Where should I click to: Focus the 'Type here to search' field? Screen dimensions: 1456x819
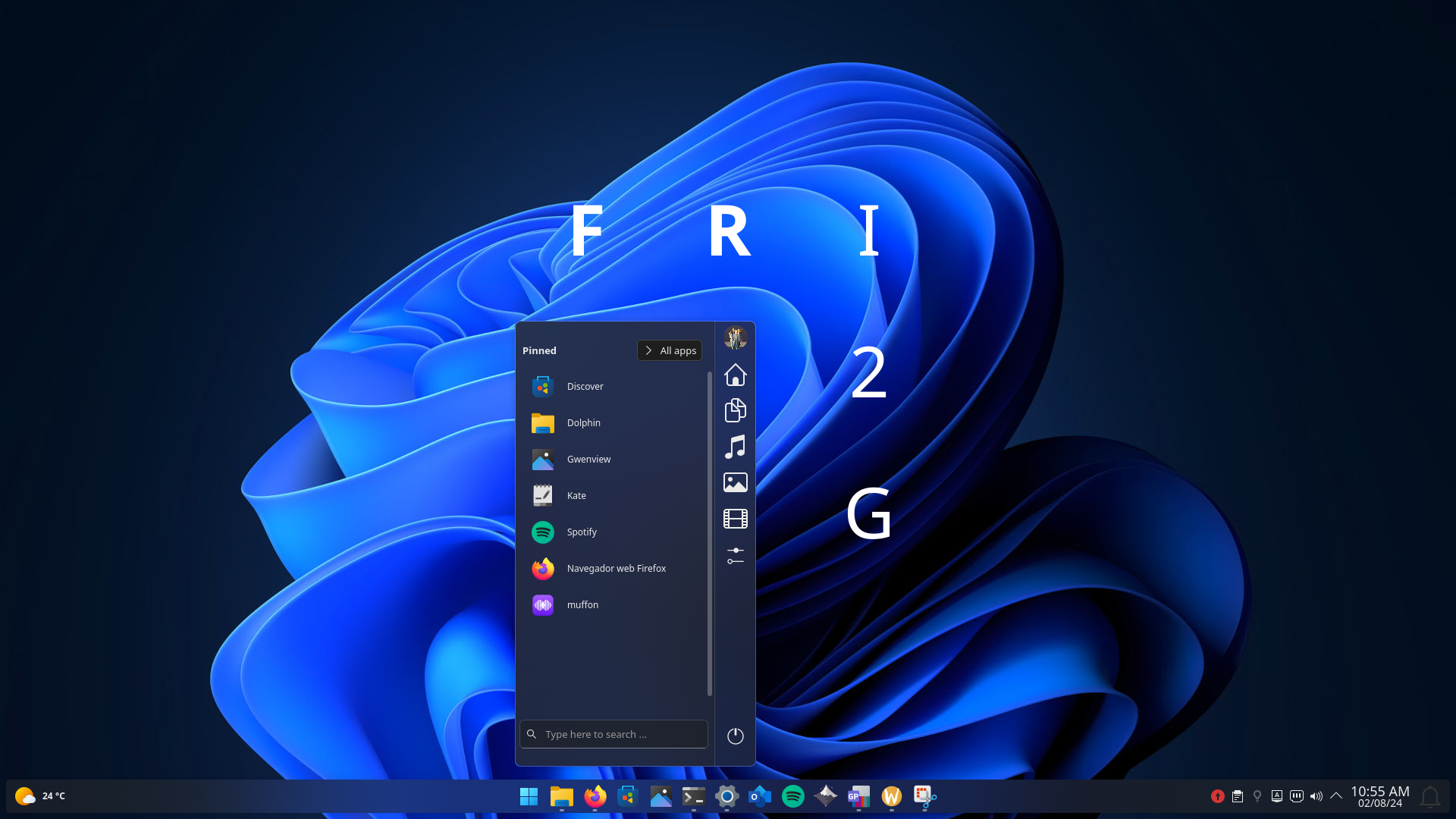613,734
